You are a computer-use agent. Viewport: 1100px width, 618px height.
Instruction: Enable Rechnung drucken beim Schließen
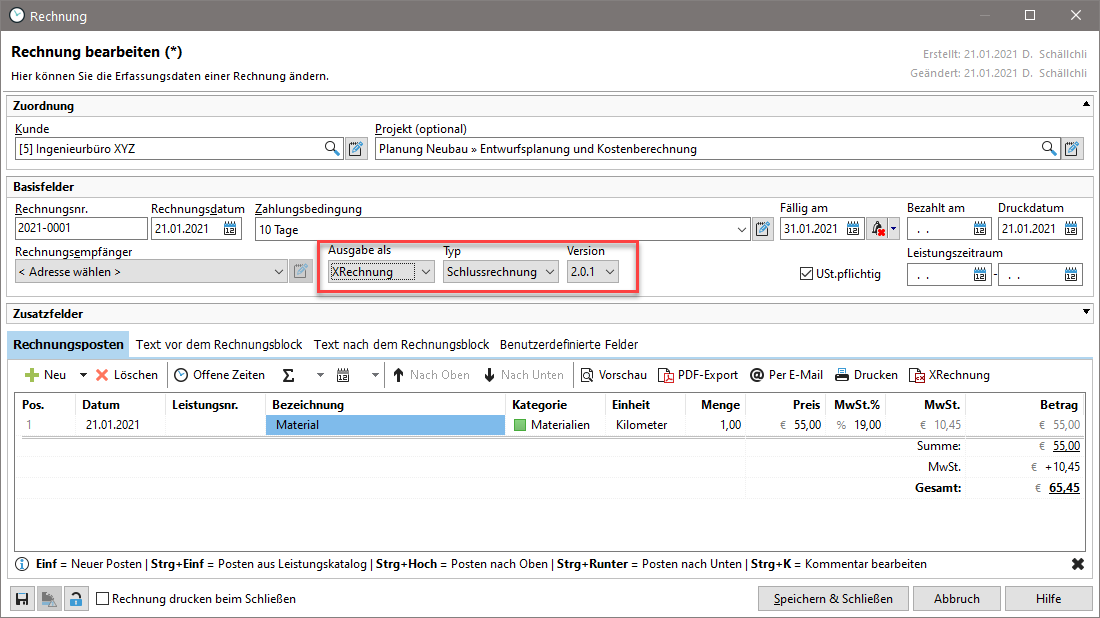point(102,599)
